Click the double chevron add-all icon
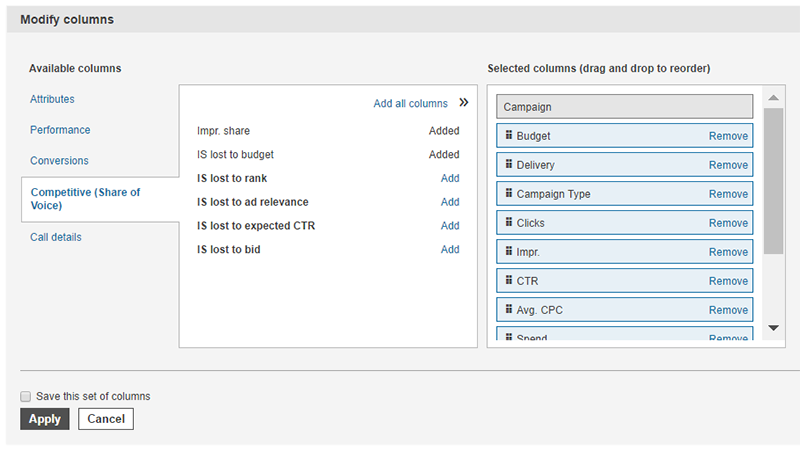Image resolution: width=800 pixels, height=451 pixels. (463, 103)
